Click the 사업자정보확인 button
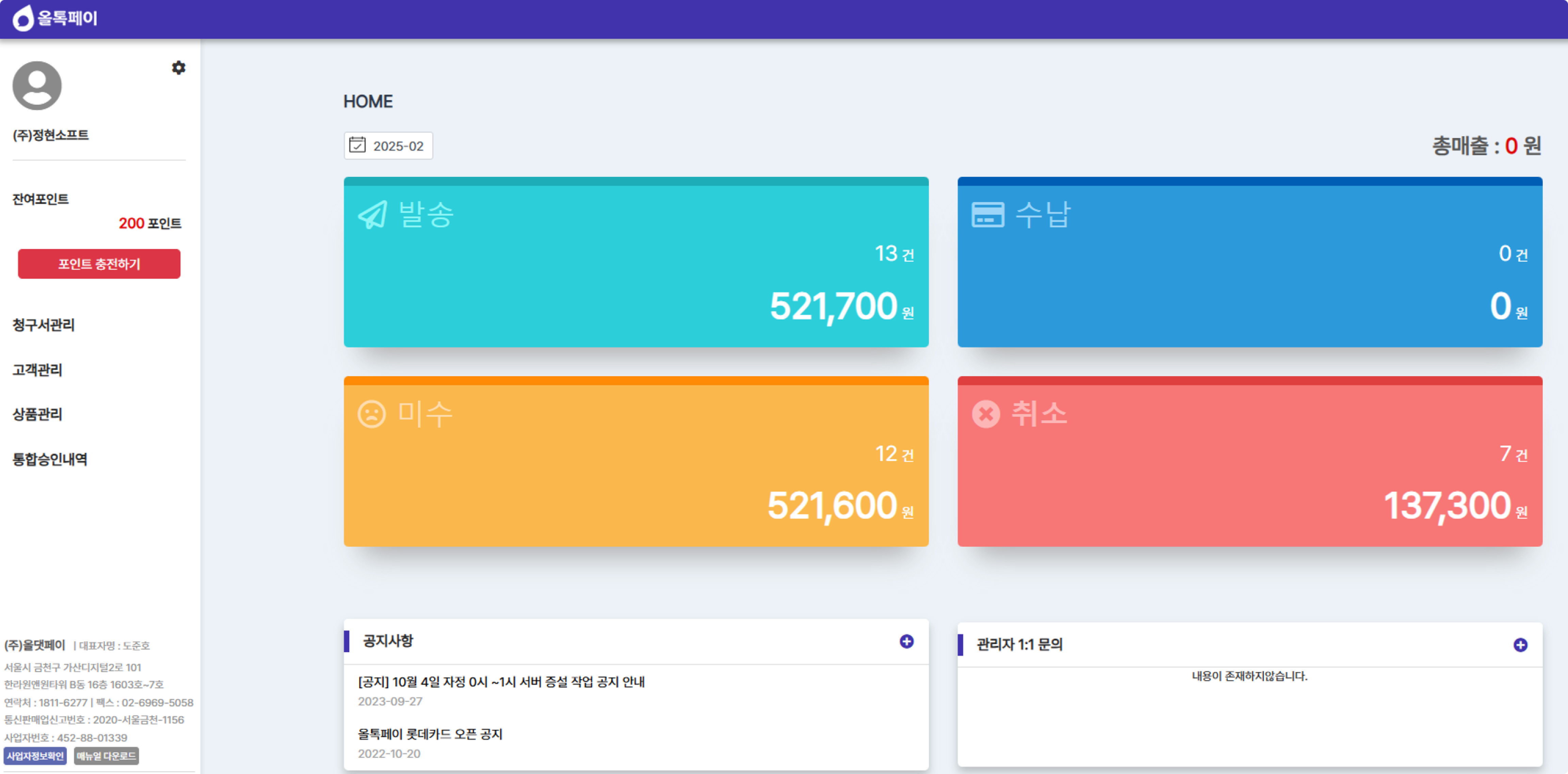 (35, 756)
